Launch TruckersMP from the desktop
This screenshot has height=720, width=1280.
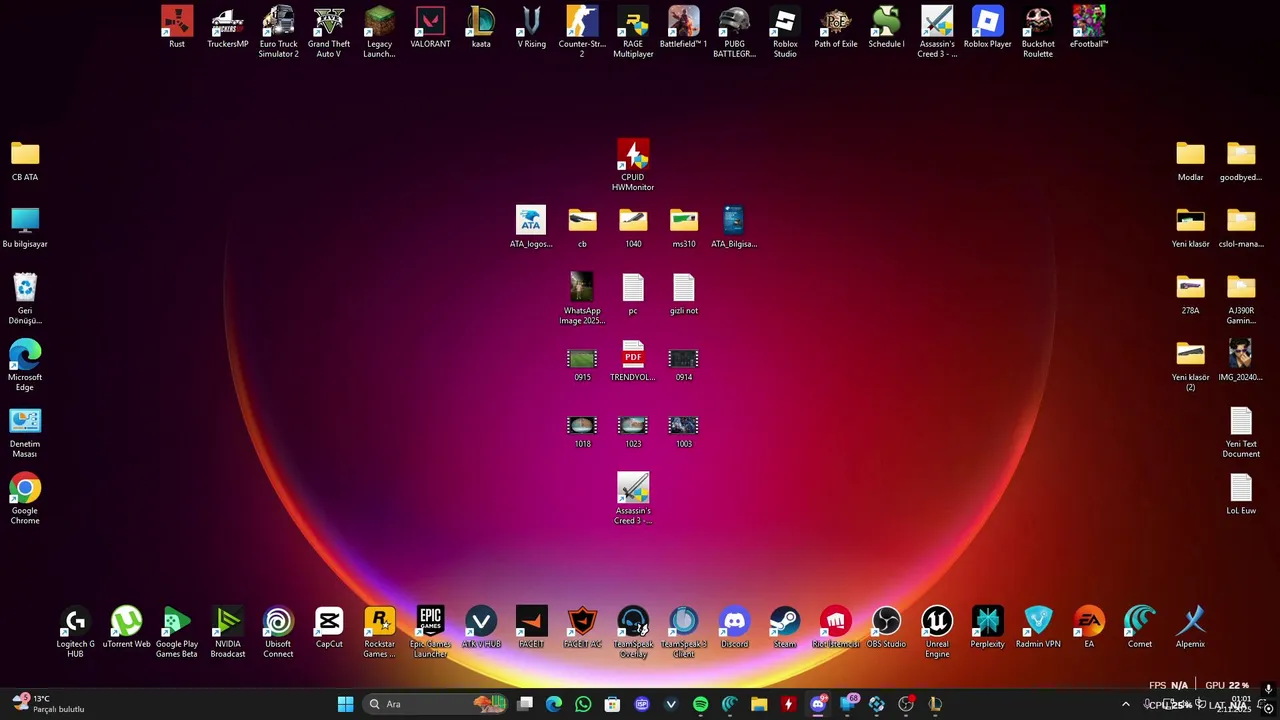pos(227,27)
